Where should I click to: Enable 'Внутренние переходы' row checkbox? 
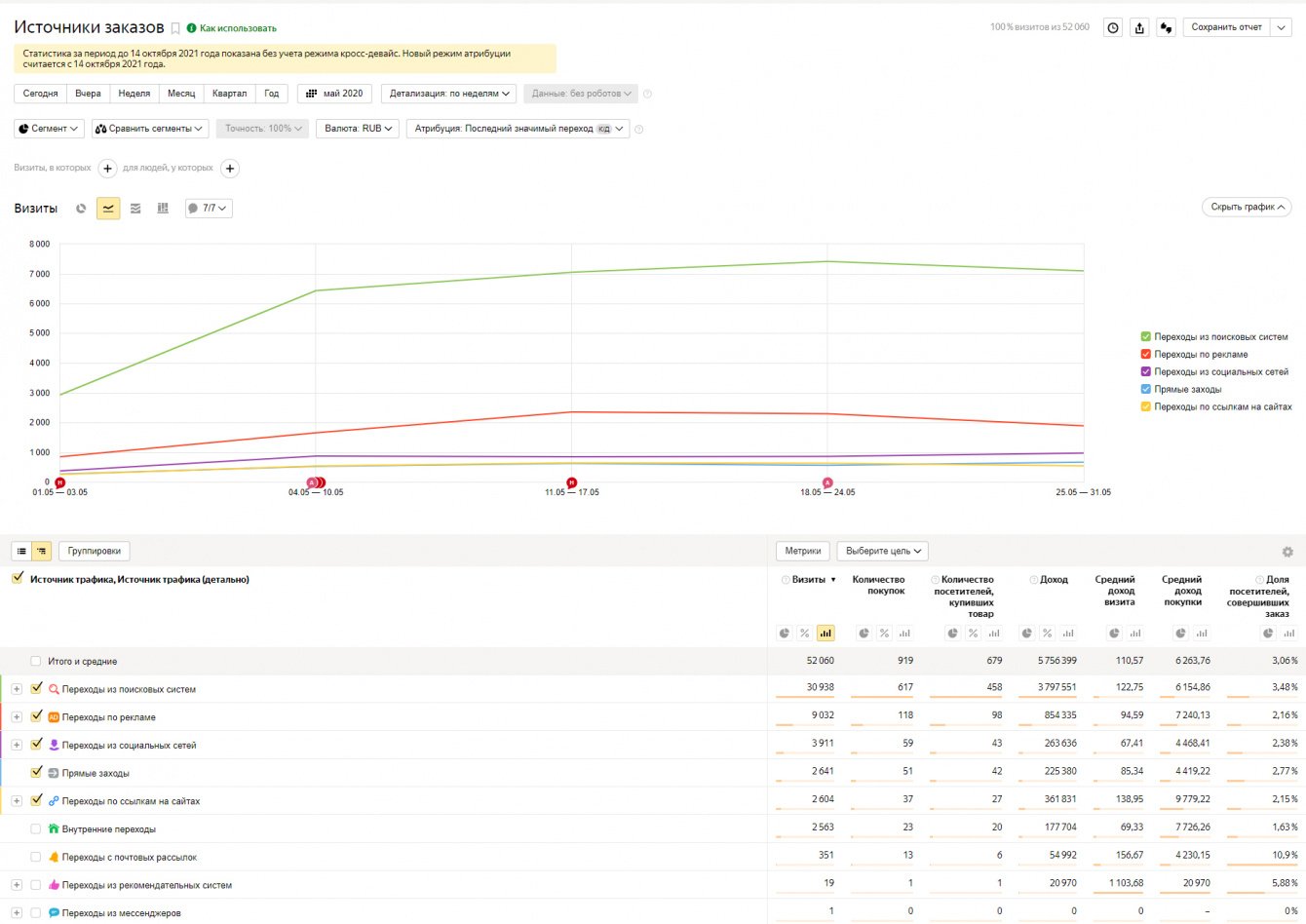pos(36,829)
